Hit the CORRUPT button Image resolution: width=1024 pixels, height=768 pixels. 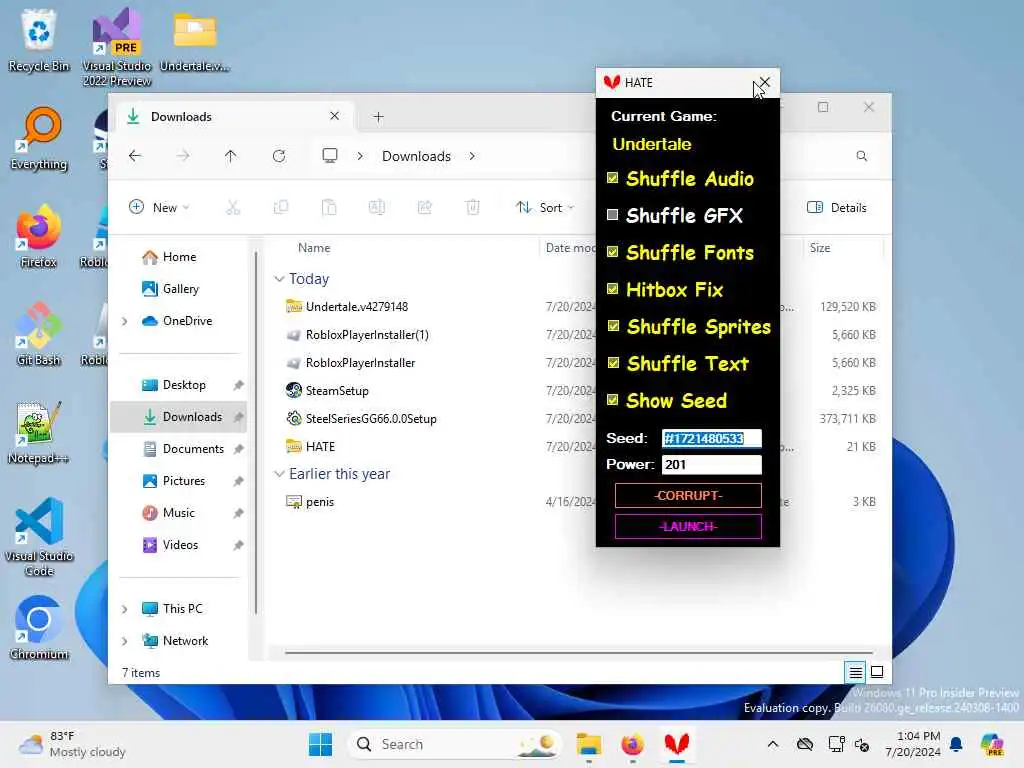pyautogui.click(x=688, y=496)
